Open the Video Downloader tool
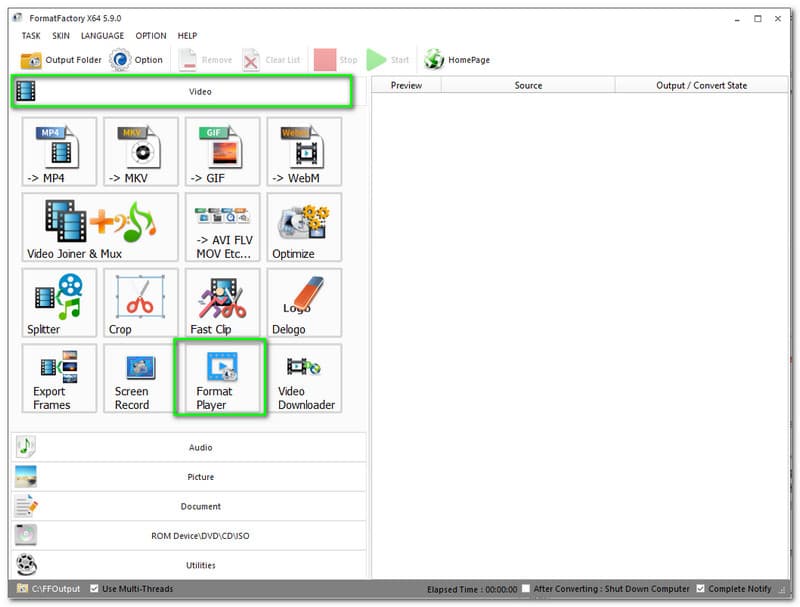The image size is (800, 607). tap(304, 378)
